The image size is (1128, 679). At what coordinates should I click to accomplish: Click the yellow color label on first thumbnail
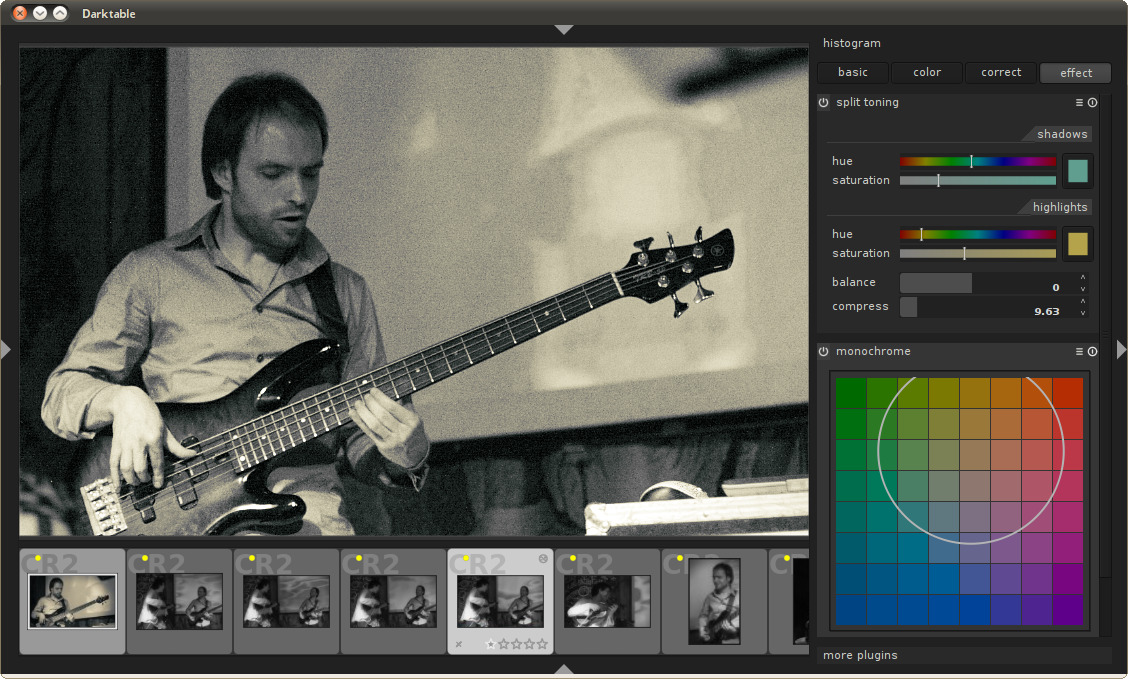coord(37,558)
